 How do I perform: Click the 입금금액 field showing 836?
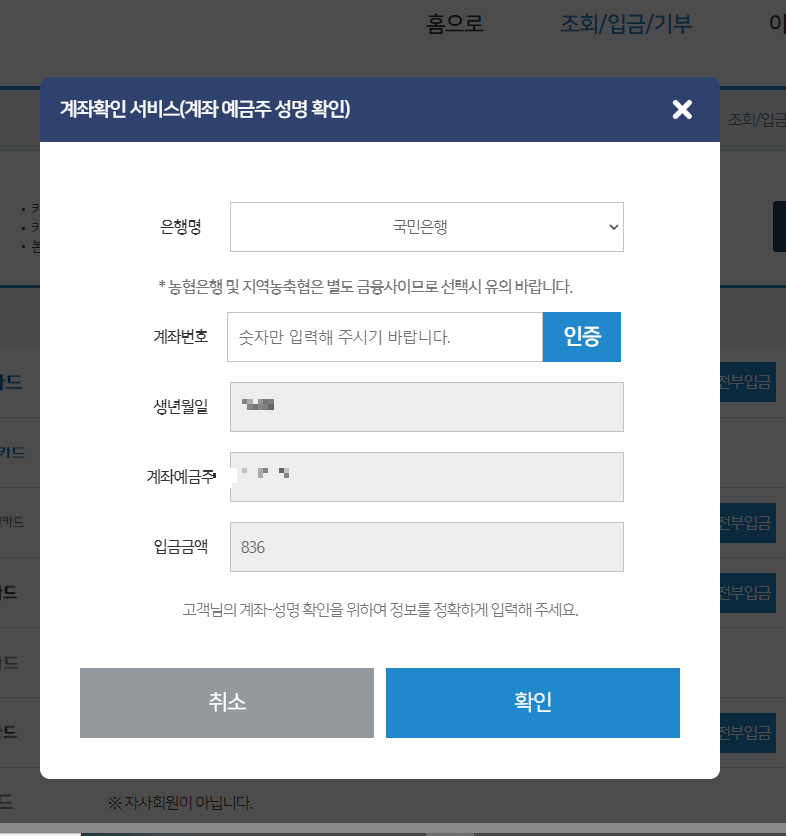point(427,547)
